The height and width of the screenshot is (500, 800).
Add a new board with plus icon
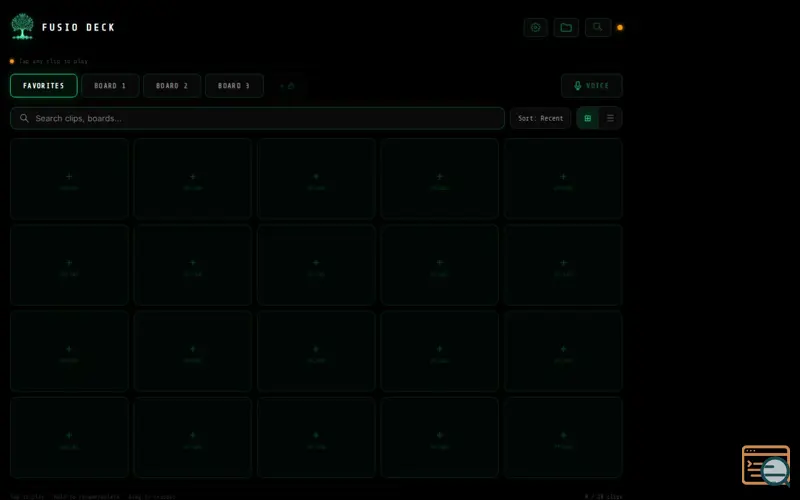pos(287,86)
